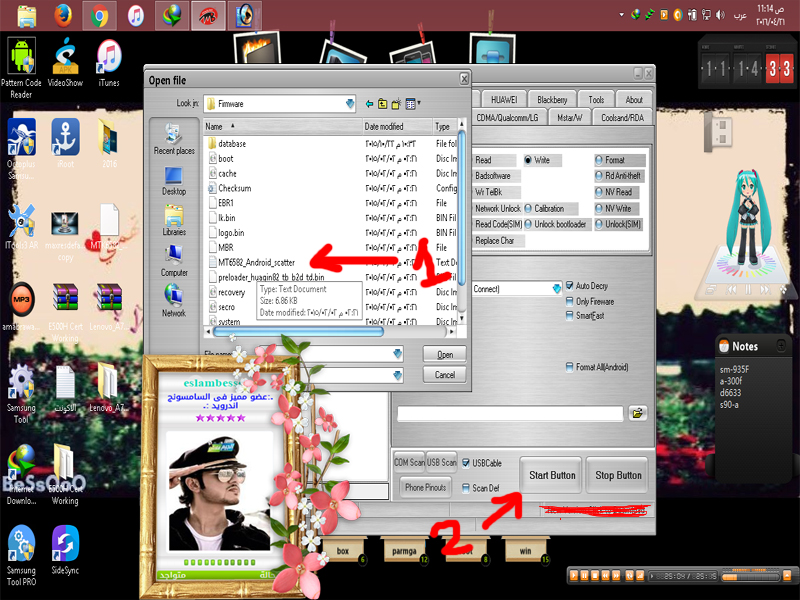
Task: Click the Cancel button in dialog
Action: [x=445, y=375]
